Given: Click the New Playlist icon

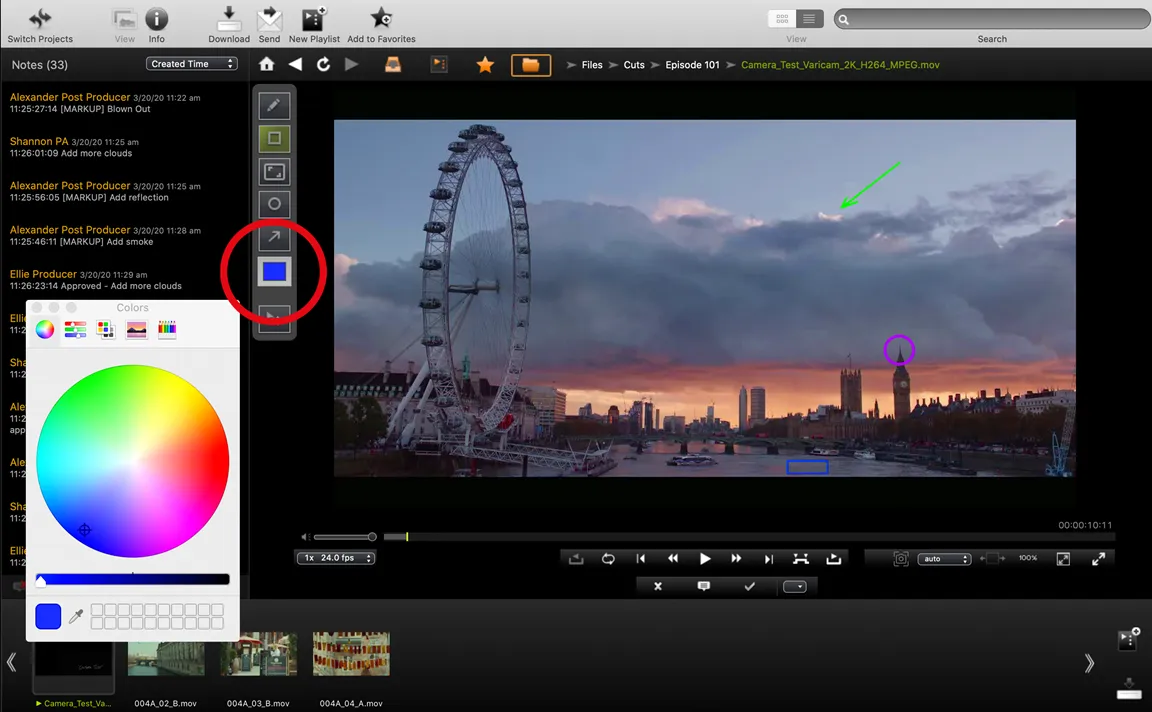Looking at the screenshot, I should click(314, 18).
